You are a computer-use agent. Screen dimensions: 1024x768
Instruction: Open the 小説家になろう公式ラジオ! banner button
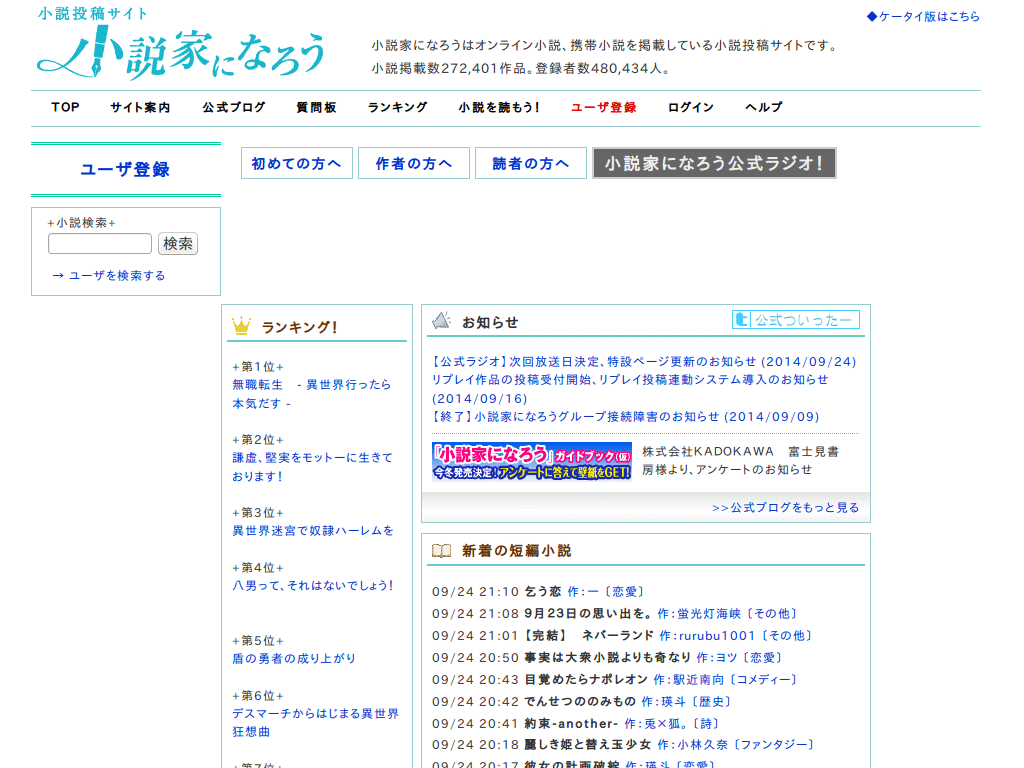pyautogui.click(x=714, y=163)
